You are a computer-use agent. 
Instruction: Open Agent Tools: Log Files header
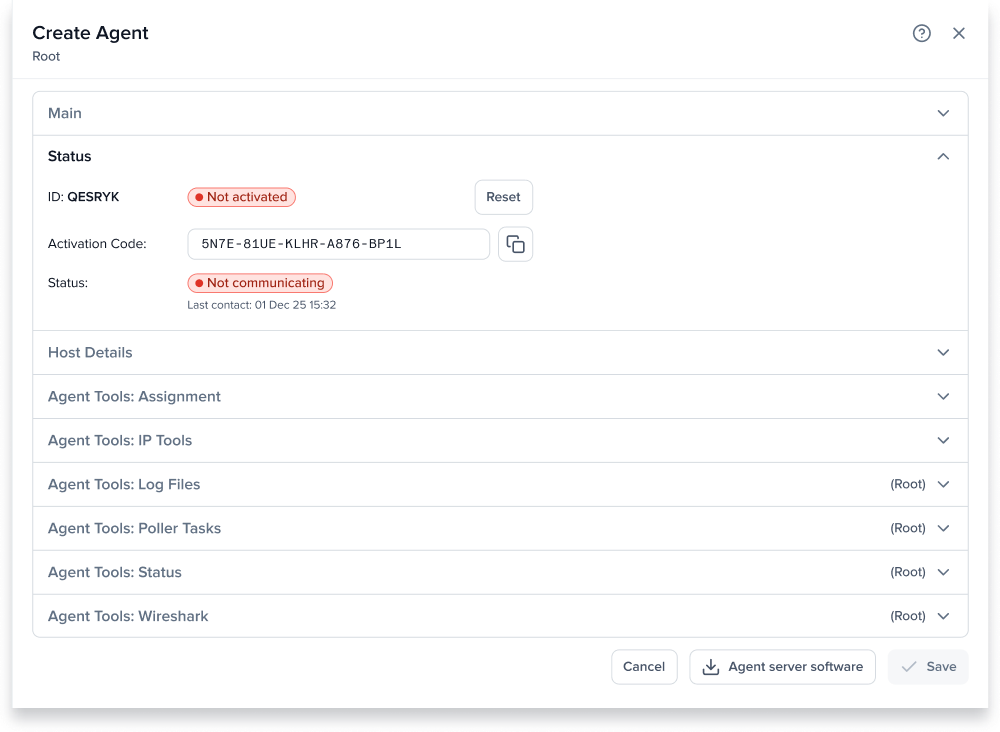tap(500, 485)
